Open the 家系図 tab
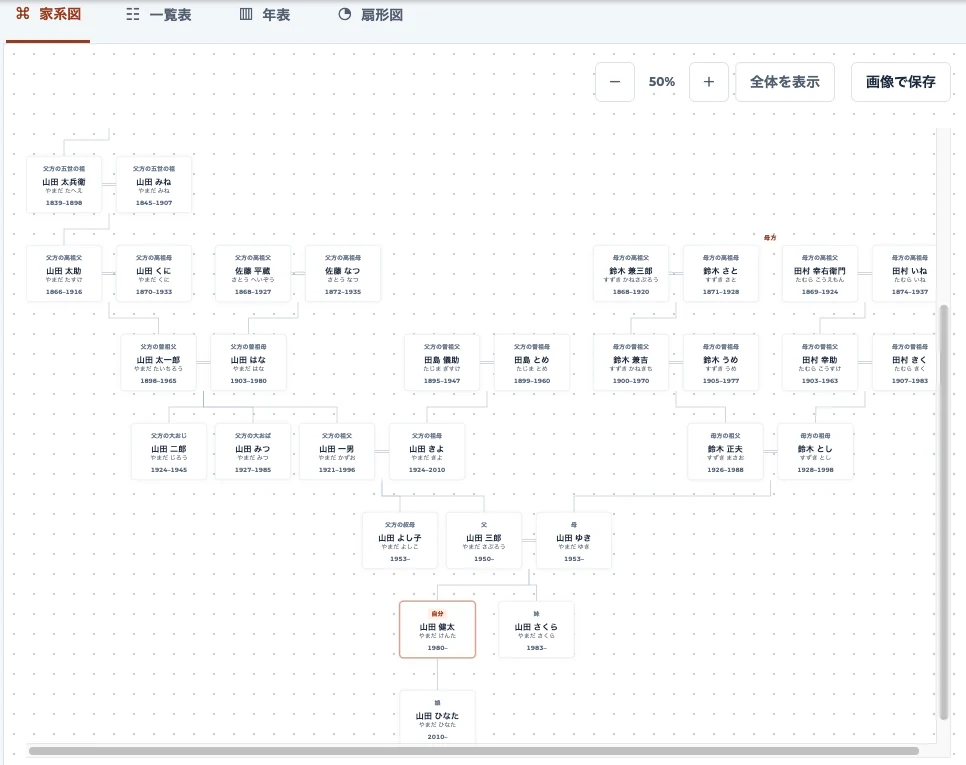Viewport: 966px width, 765px height. (48, 15)
